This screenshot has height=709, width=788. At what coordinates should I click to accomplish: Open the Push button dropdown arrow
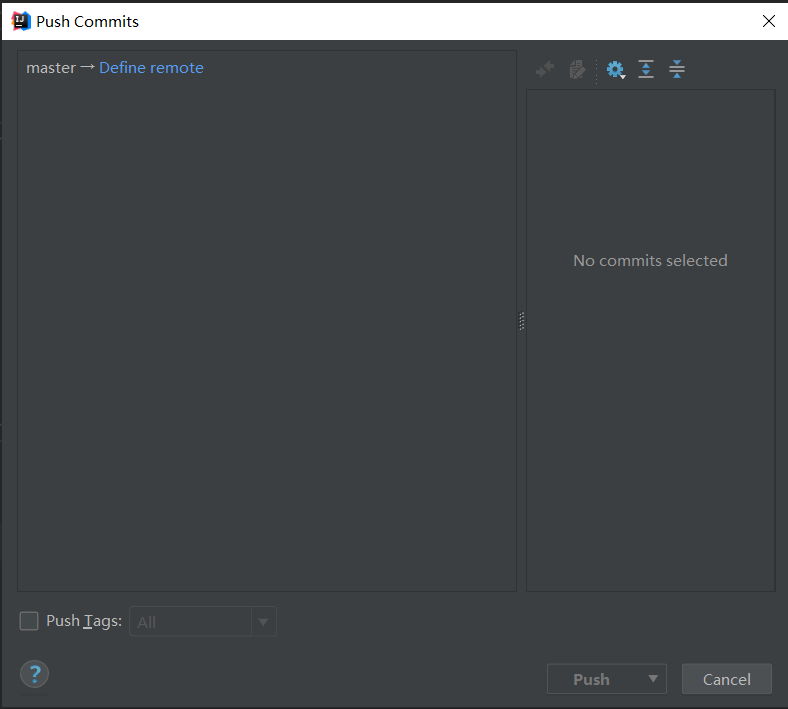pyautogui.click(x=653, y=679)
